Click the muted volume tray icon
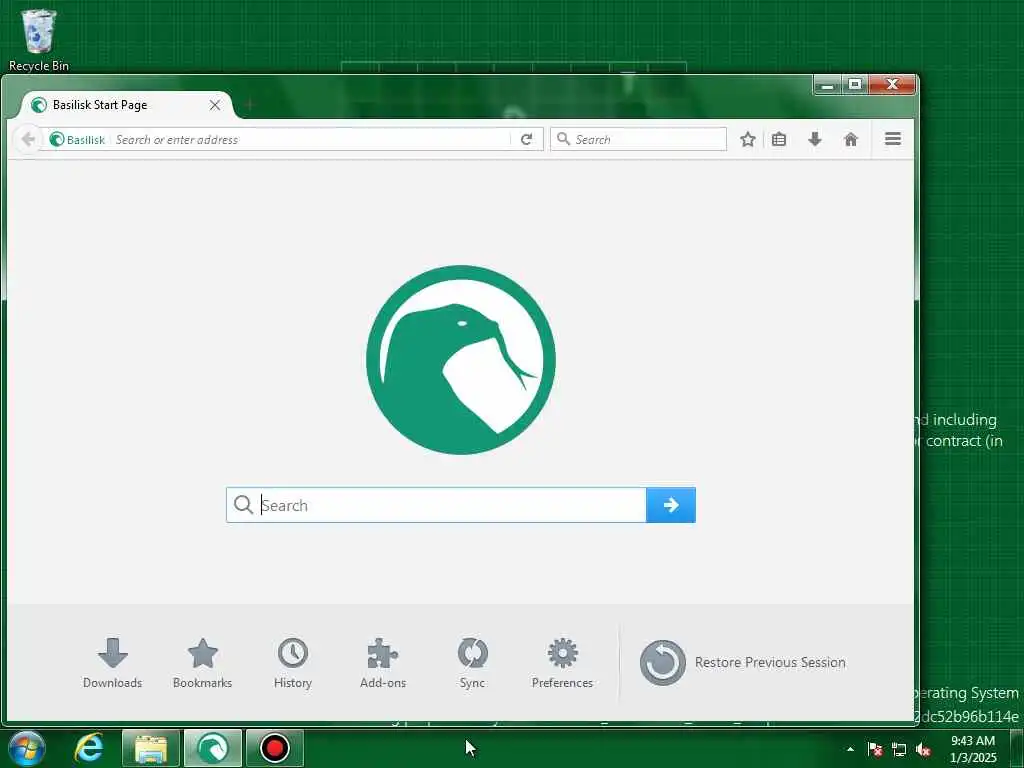 923,749
